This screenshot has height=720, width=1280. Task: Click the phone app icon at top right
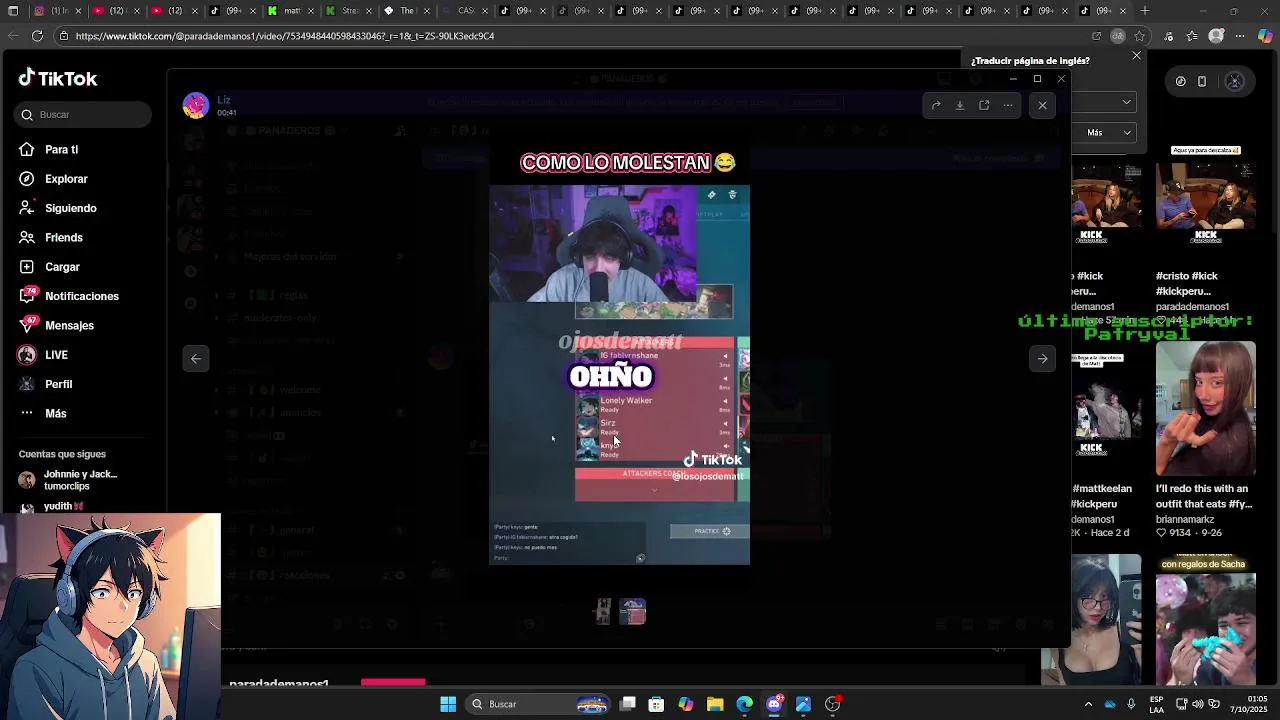point(1202,81)
